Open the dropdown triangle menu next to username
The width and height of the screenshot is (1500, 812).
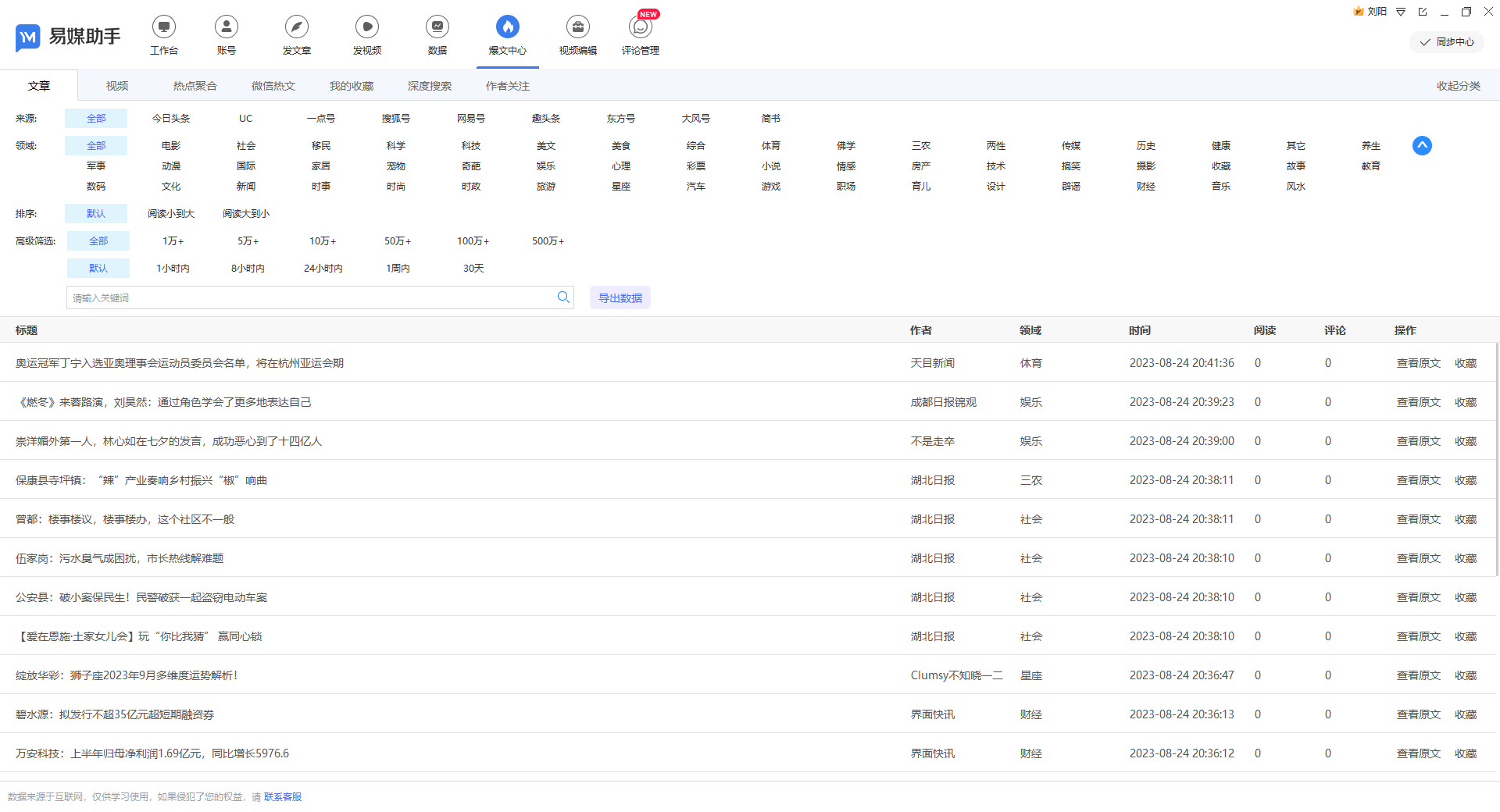click(1401, 12)
